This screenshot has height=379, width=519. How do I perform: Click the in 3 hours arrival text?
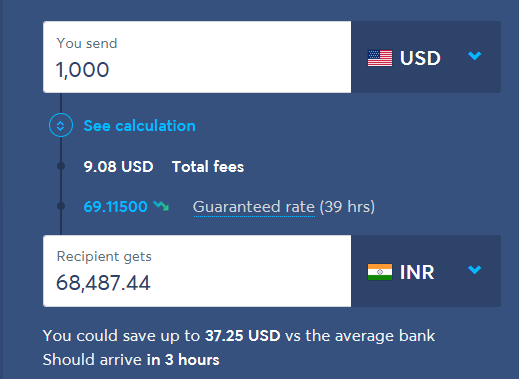pos(183,360)
